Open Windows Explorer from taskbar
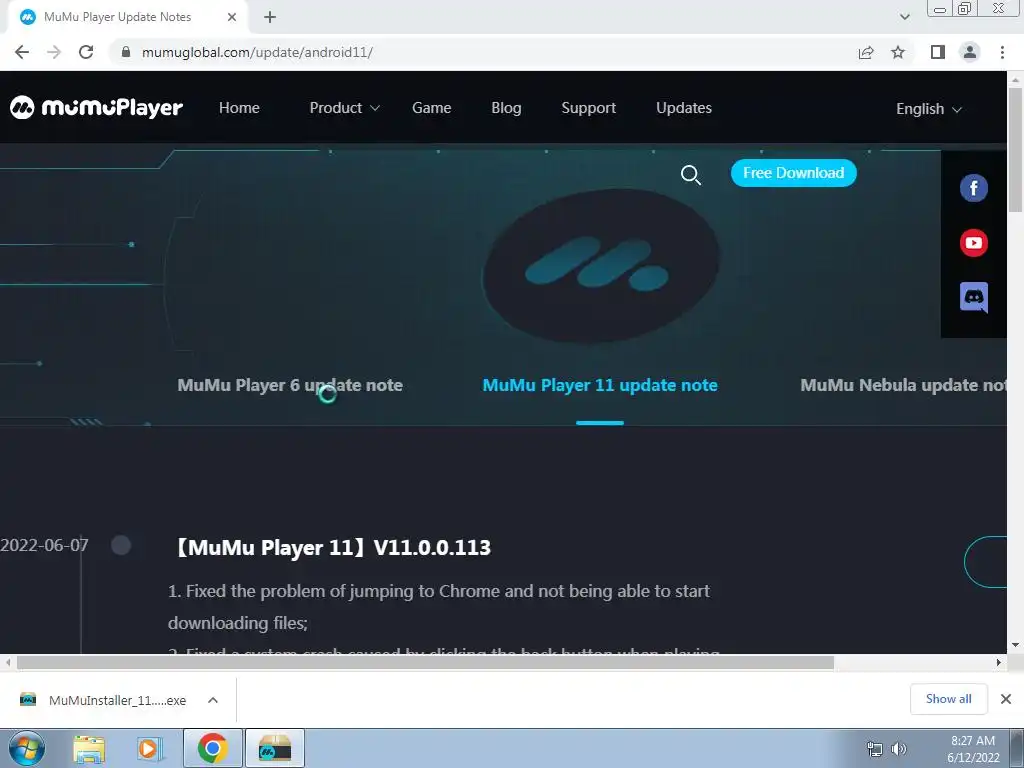Screen dimensions: 1024x768 89,748
